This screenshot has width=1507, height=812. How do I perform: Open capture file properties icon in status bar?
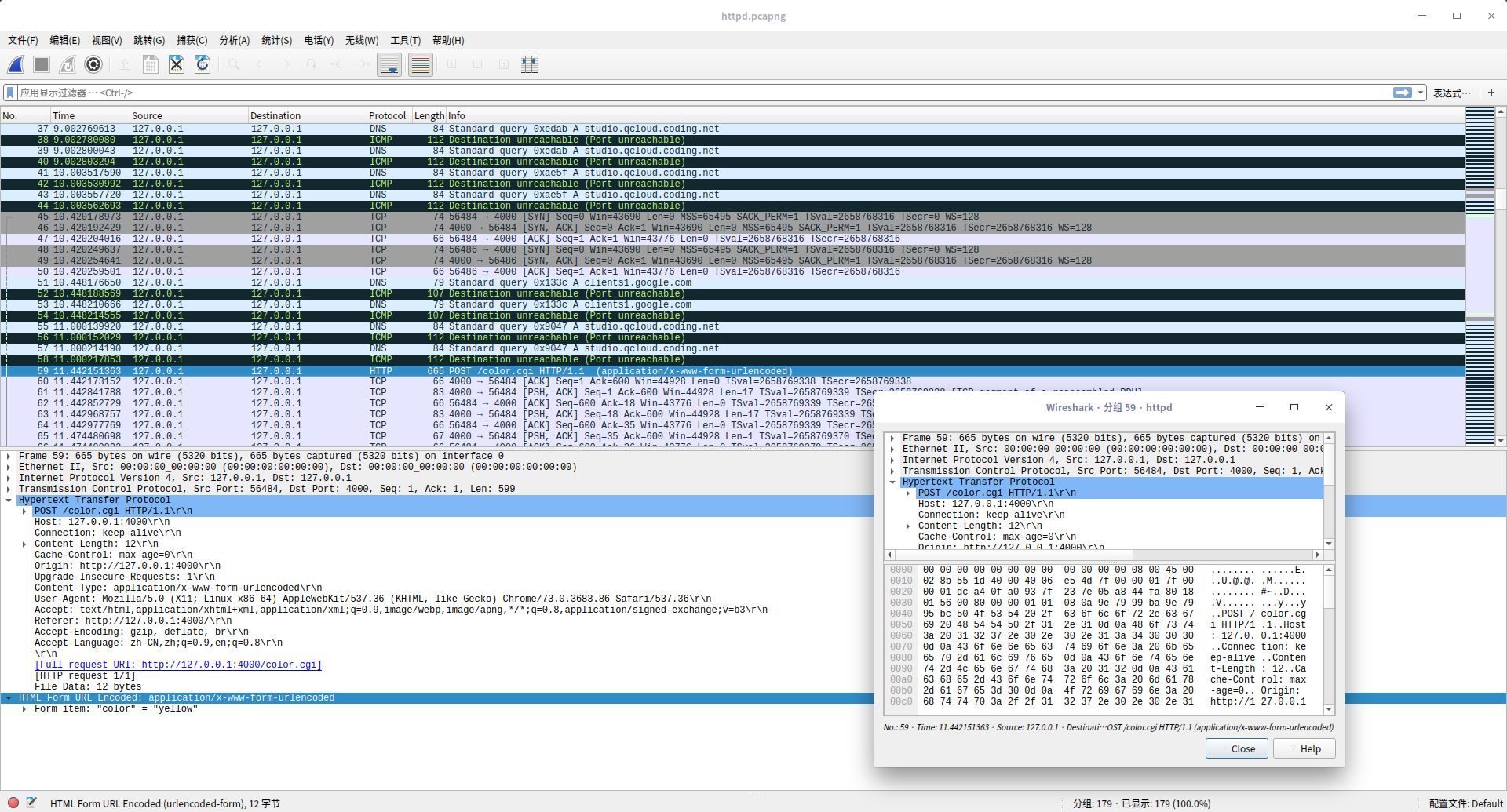point(31,803)
